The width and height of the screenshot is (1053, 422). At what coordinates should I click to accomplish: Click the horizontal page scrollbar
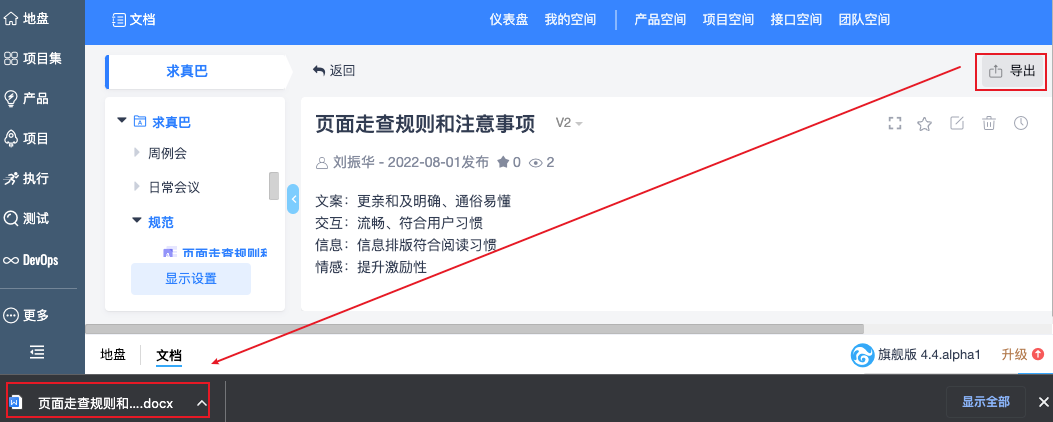(x=474, y=329)
